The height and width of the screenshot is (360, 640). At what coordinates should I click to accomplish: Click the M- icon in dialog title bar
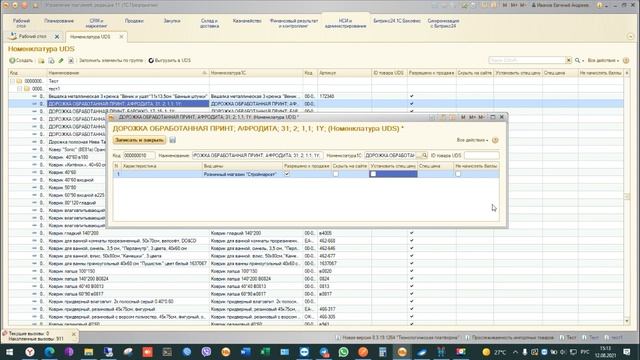tap(482, 117)
